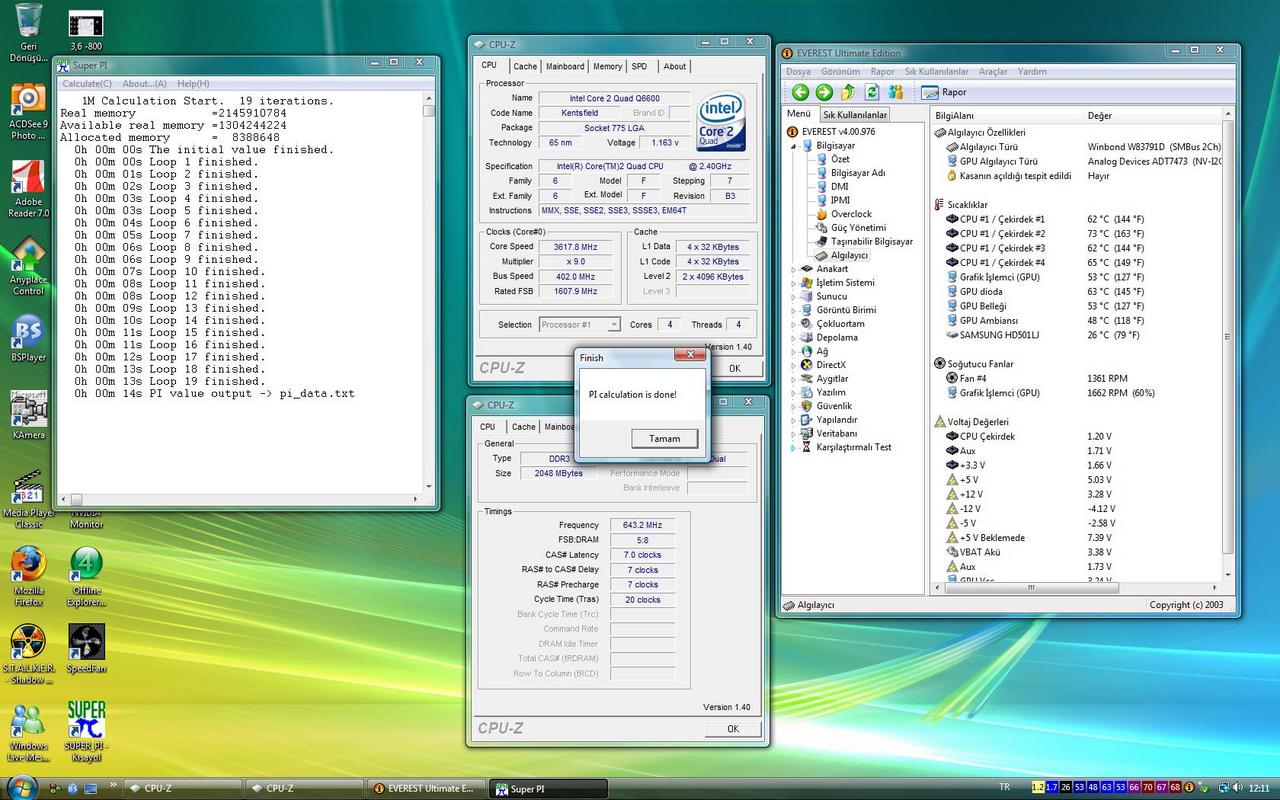Open the Sık Kullanılanlar tab in EVEREST

855,115
